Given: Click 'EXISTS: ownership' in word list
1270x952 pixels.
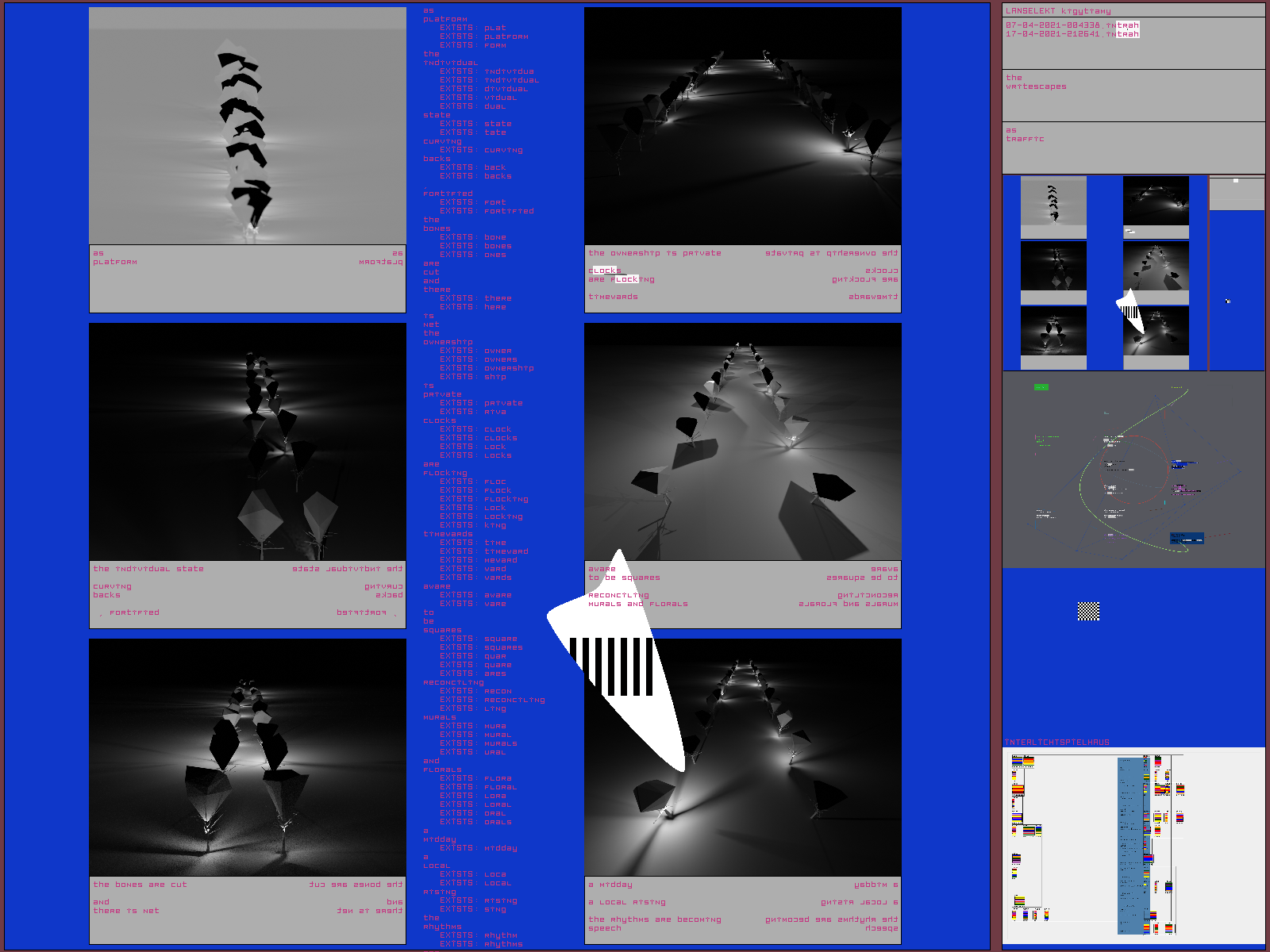Looking at the screenshot, I should [487, 368].
